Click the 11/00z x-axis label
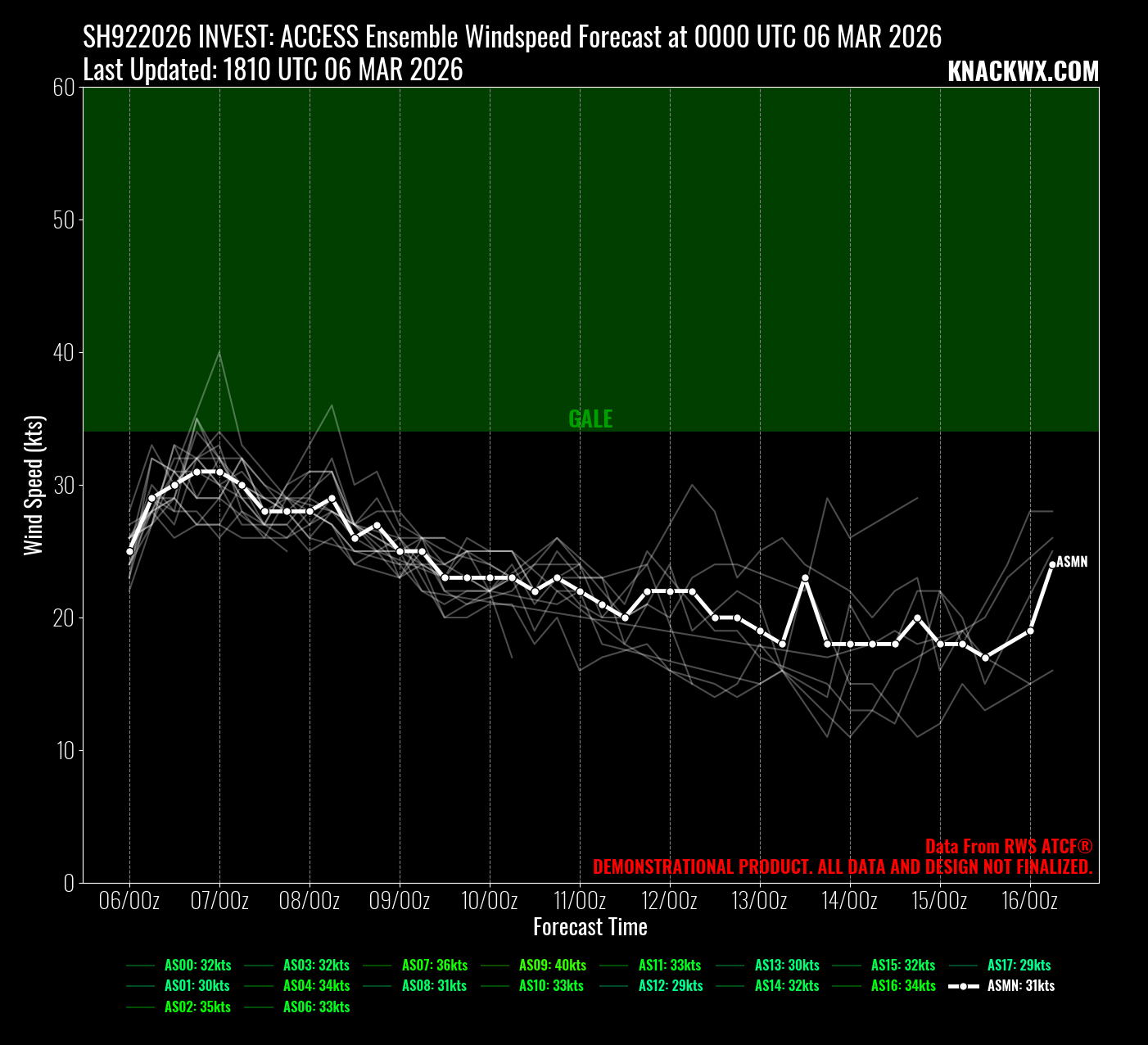Screen dimensions: 1148x1045 (580, 901)
